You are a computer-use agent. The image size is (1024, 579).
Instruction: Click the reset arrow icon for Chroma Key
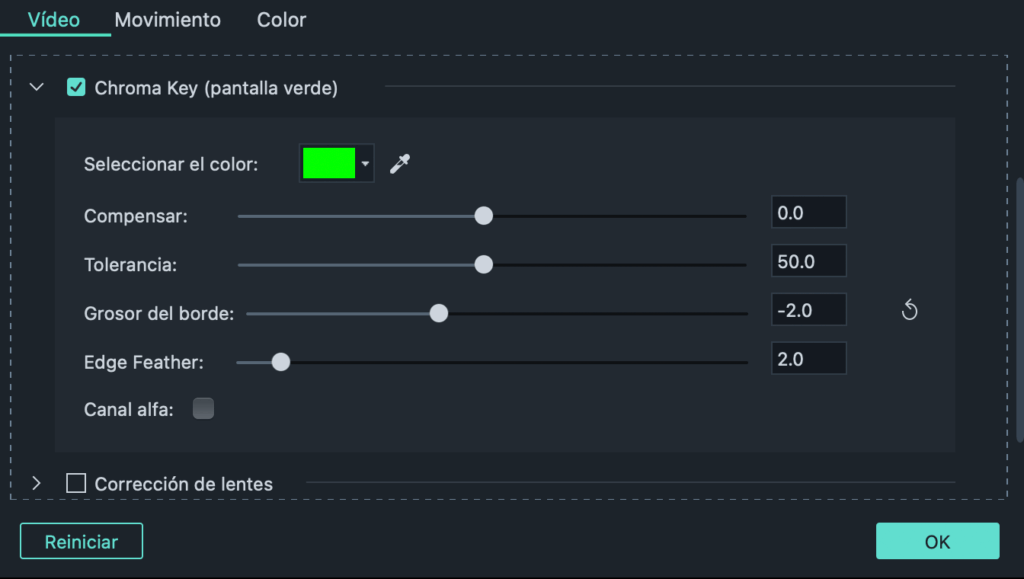[910, 310]
